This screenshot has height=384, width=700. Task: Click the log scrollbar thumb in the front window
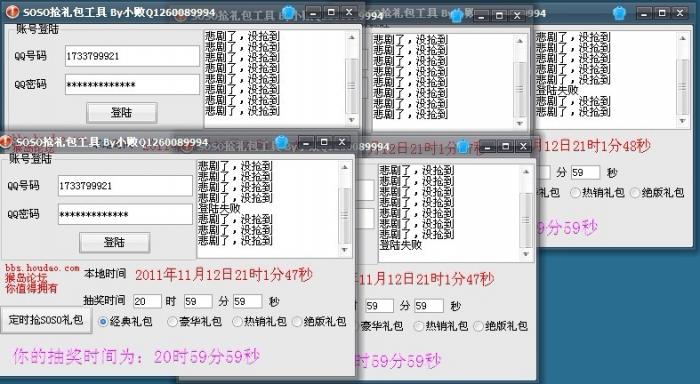pyautogui.click(x=345, y=215)
